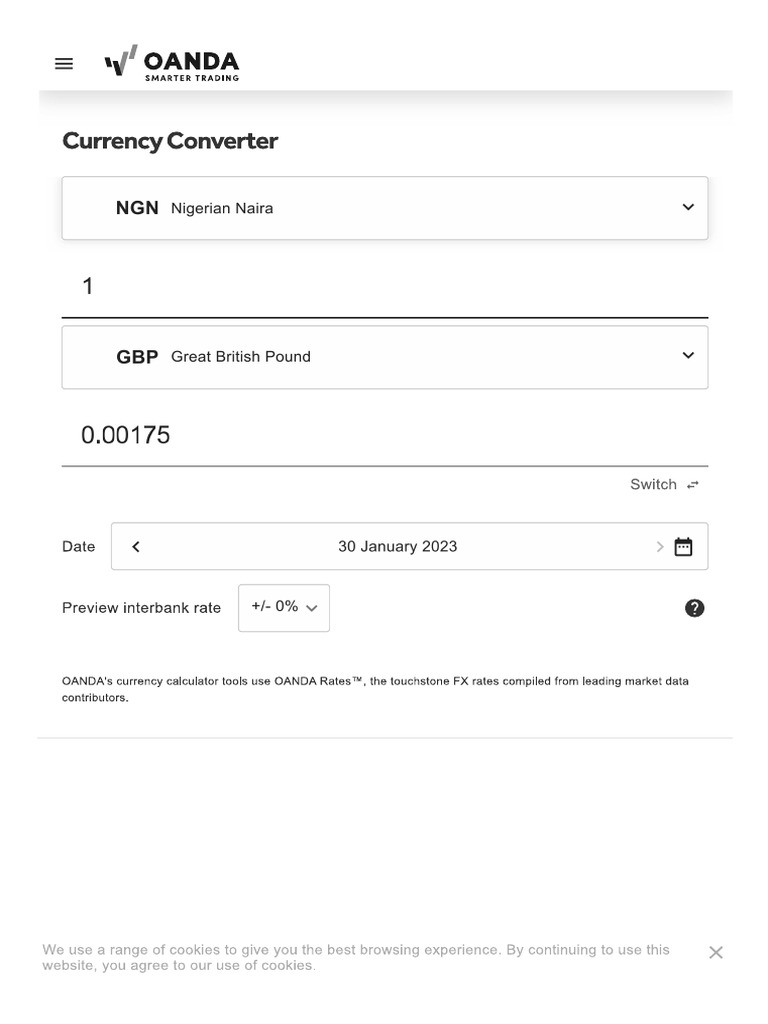Go to the previous date arrow
The height and width of the screenshot is (1024, 768).
pyautogui.click(x=136, y=547)
